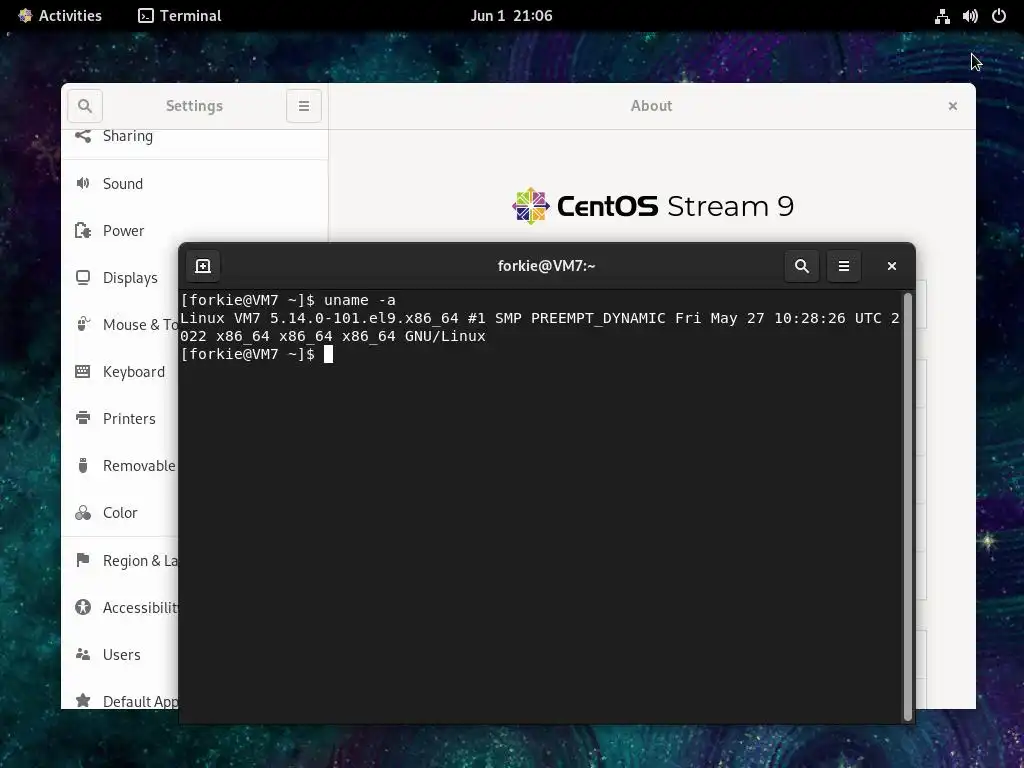Click the volume icon in the top bar
The height and width of the screenshot is (768, 1024).
coord(970,16)
